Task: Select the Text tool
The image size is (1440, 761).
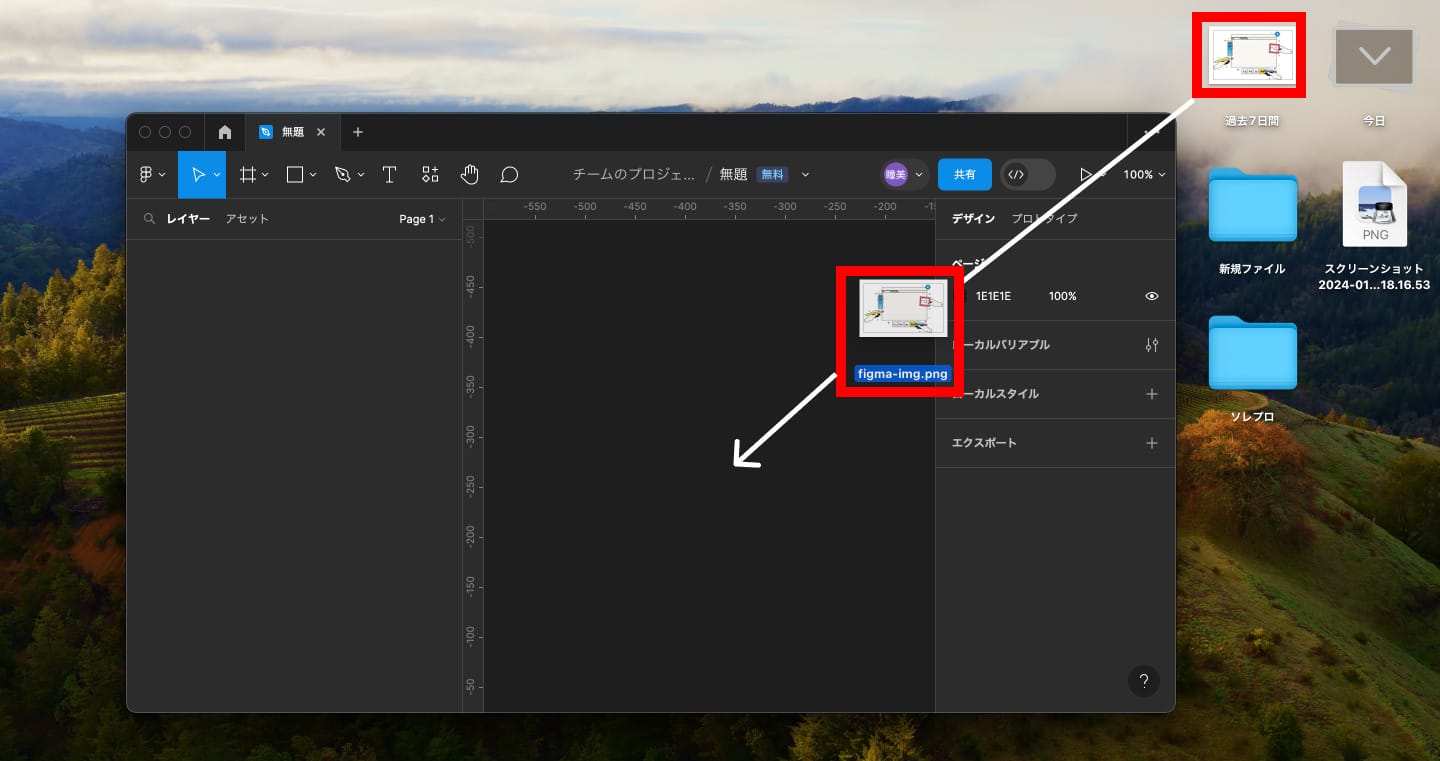Action: [x=390, y=175]
